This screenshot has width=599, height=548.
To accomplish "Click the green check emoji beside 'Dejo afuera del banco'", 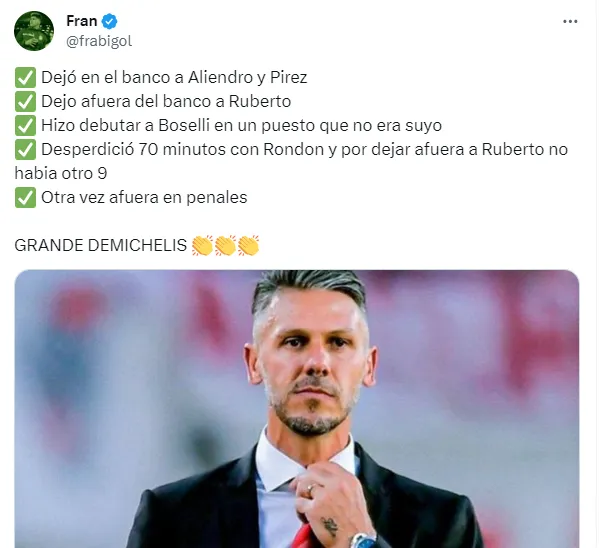I will pos(25,102).
